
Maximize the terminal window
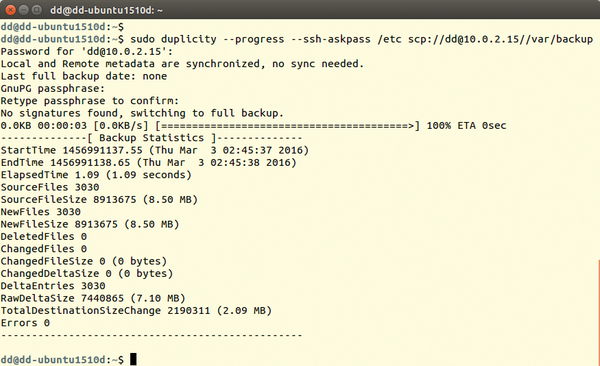click(x=37, y=10)
